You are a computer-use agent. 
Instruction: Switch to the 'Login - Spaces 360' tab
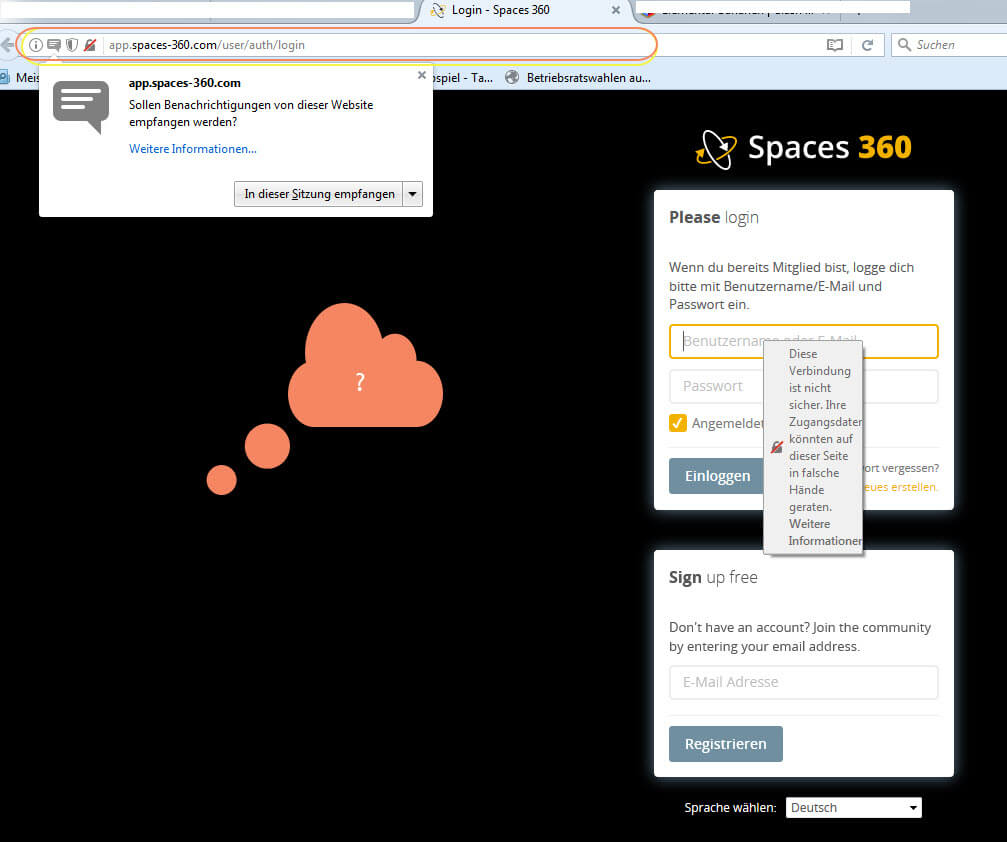(x=500, y=11)
